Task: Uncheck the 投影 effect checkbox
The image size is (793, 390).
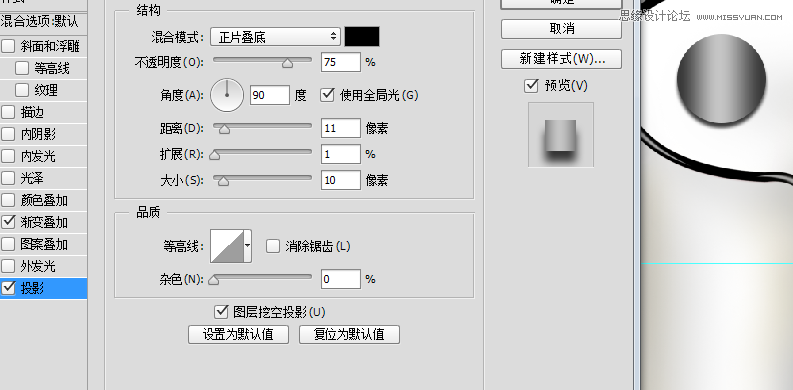Action: tap(8, 288)
